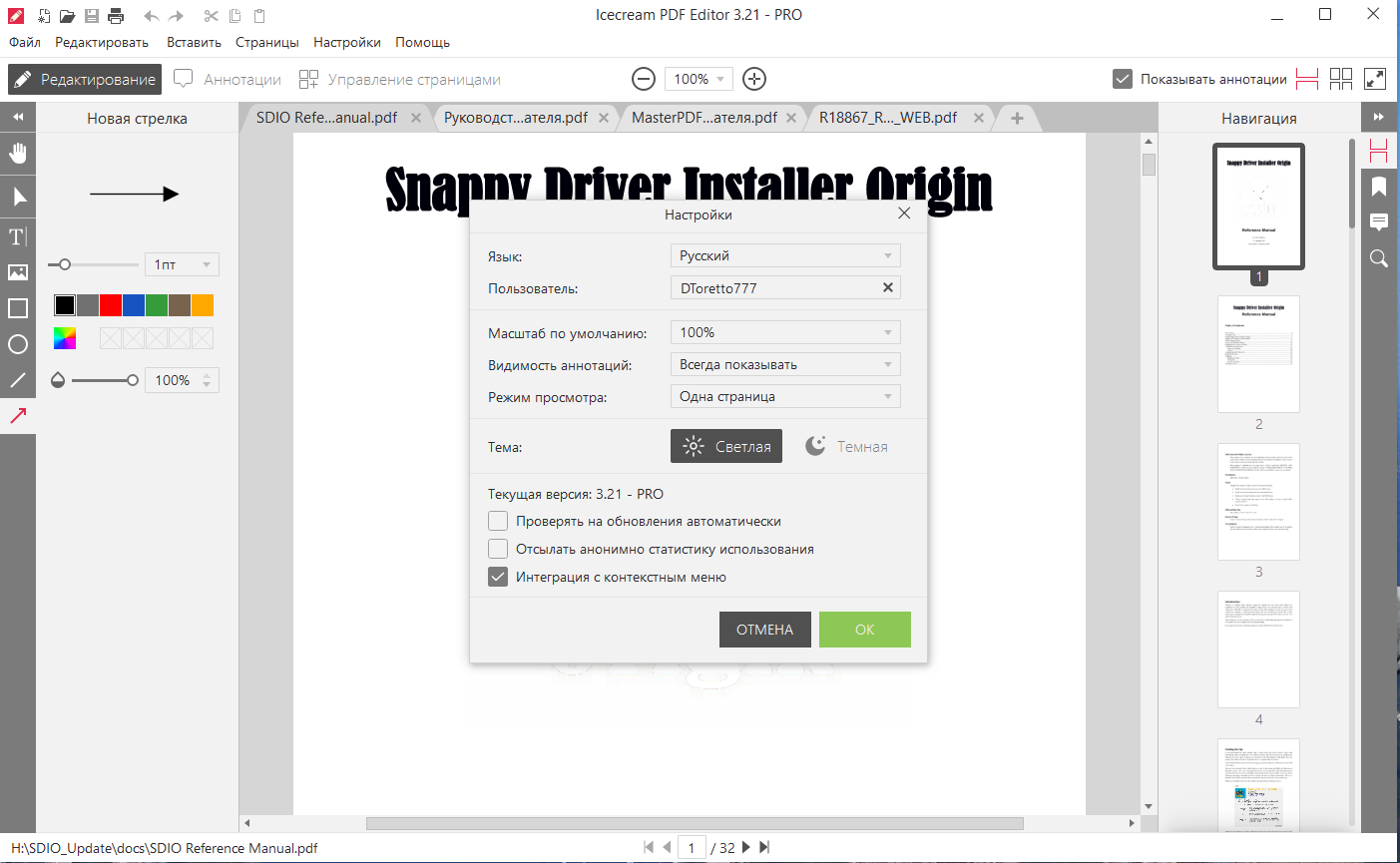Open the bookmarks panel icon

click(1379, 187)
